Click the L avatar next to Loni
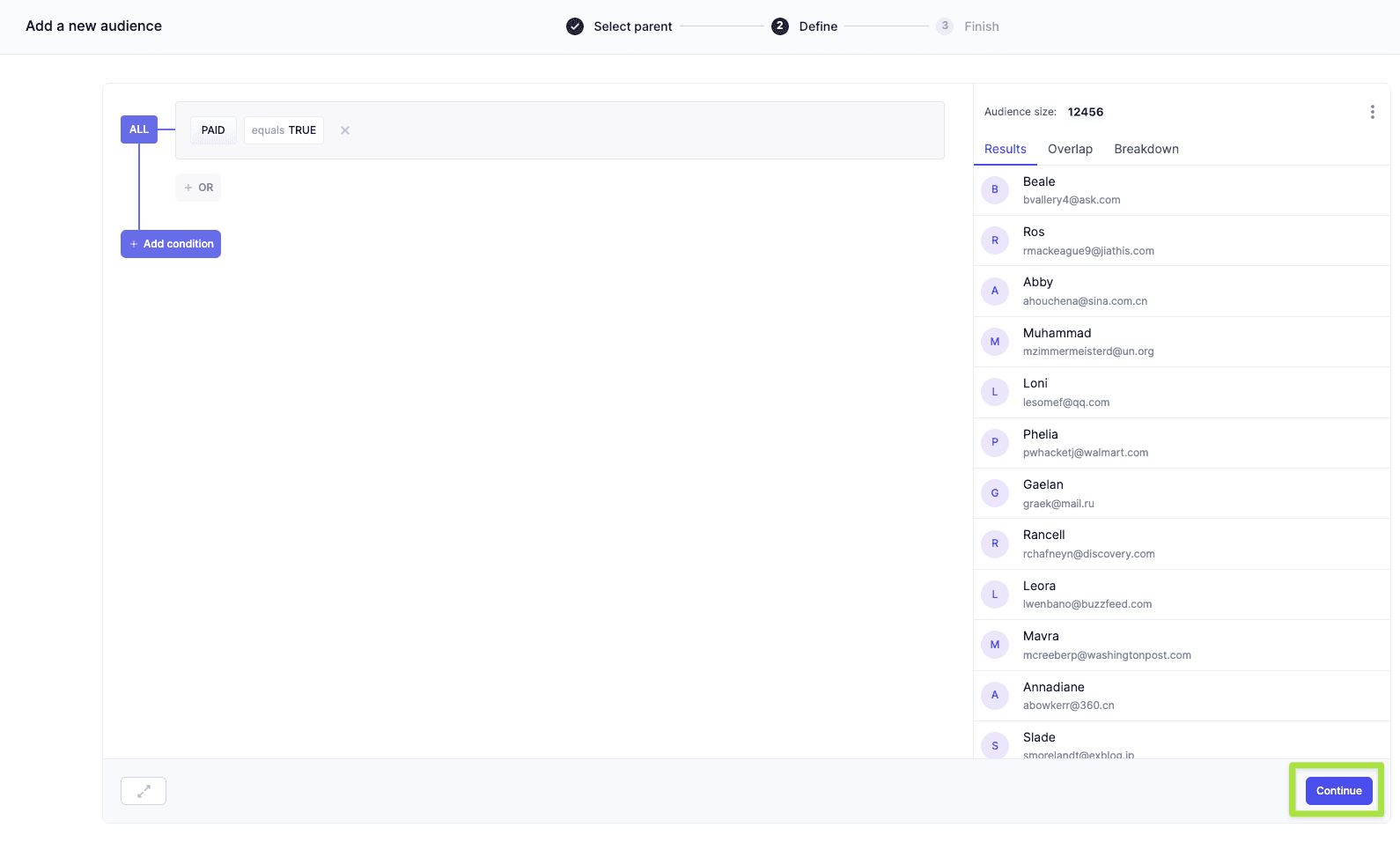 (x=995, y=392)
